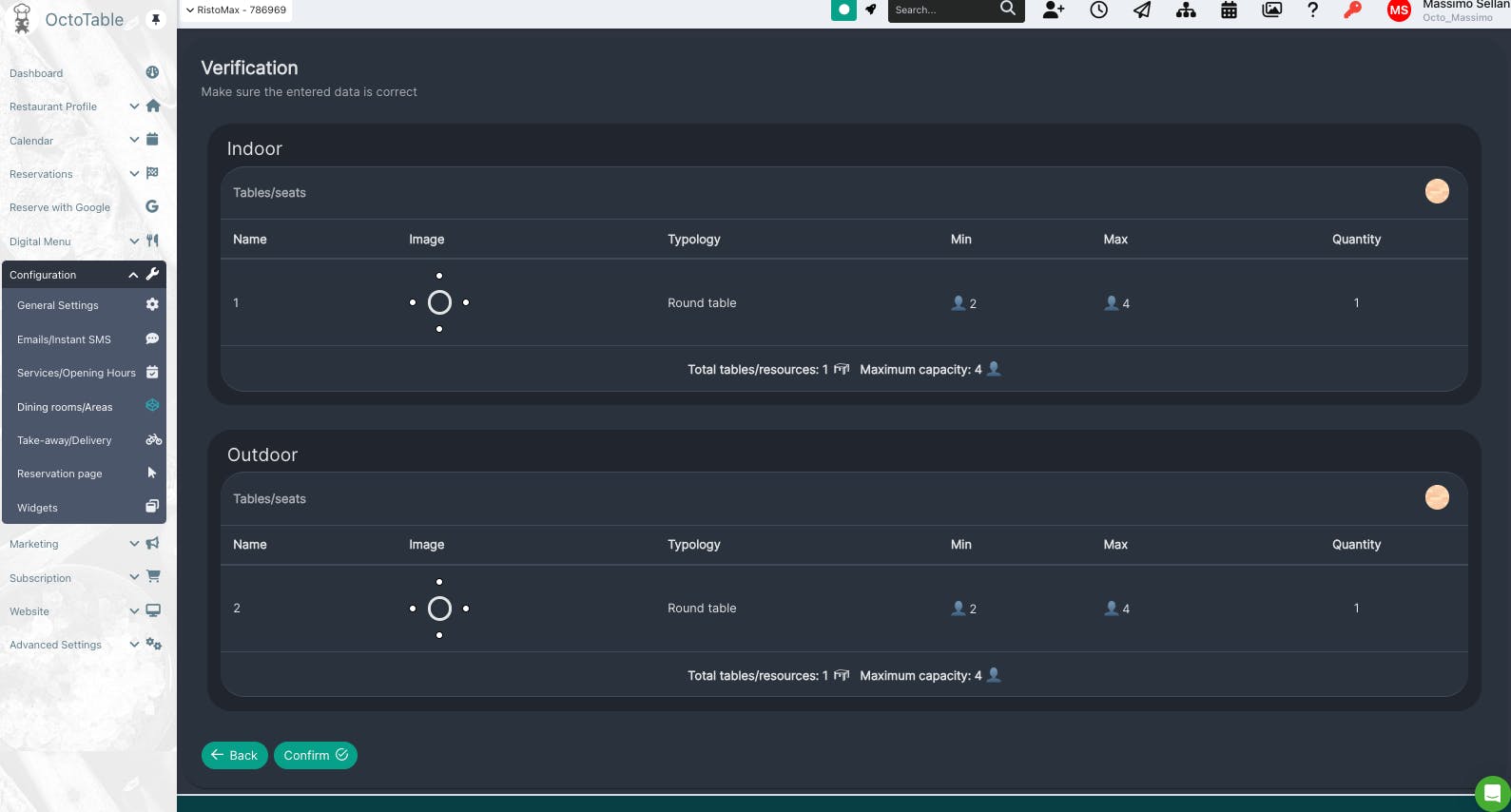Open the RistoMax - 786969 restaurant dropdown
1511x812 pixels.
pos(236,10)
